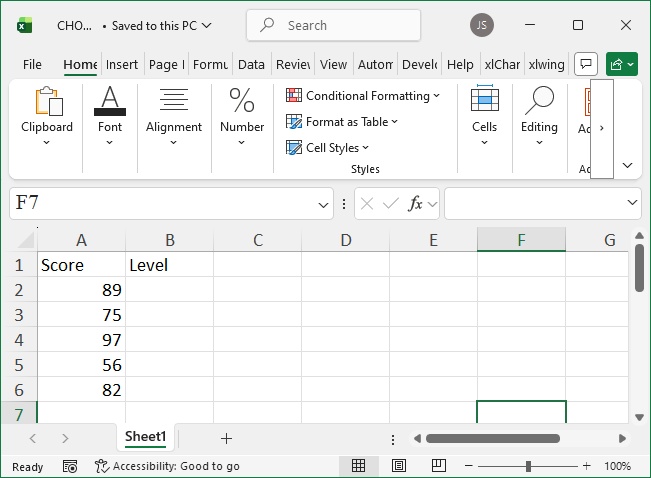Click vertical scrollbar down arrow
651x478 pixels.
pos(639,417)
